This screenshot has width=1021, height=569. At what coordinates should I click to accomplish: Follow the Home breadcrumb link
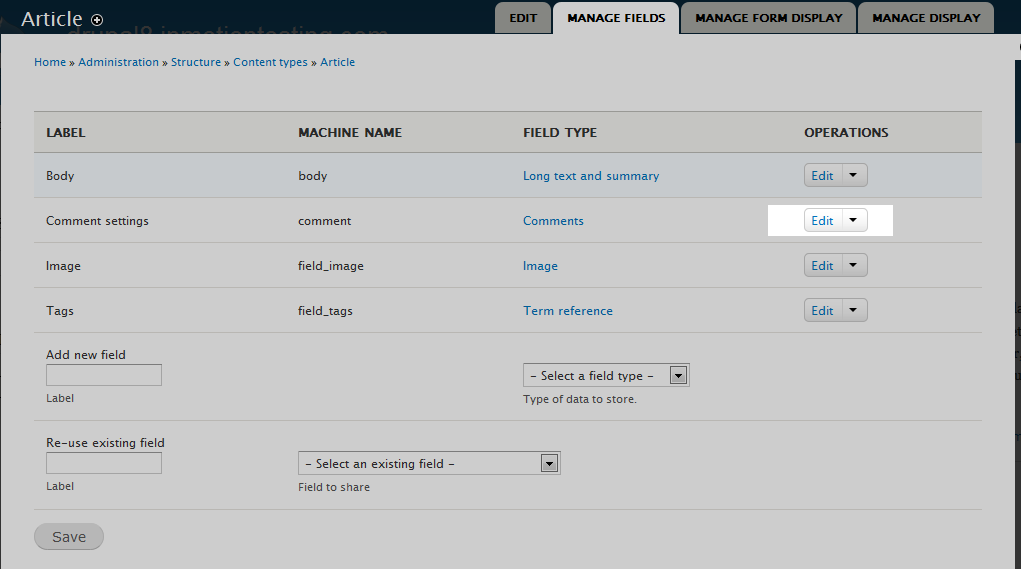[50, 62]
